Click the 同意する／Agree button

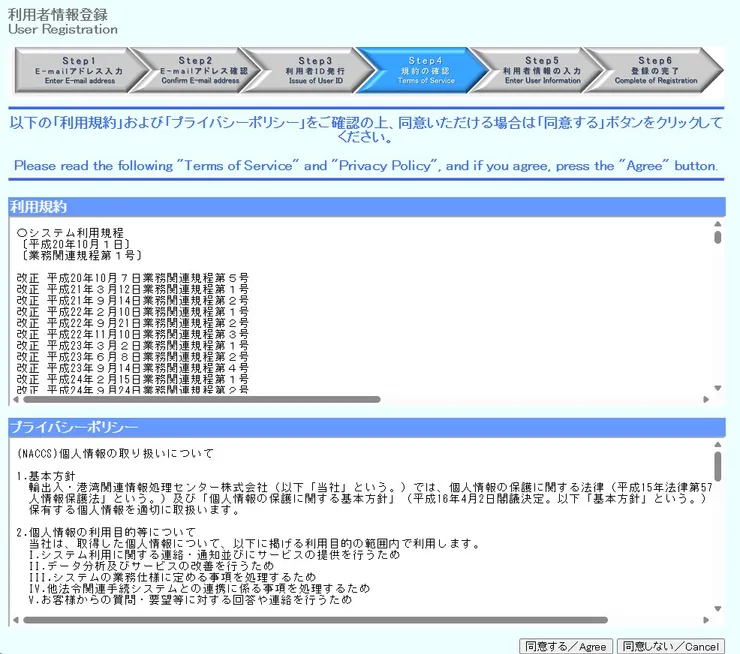click(565, 646)
